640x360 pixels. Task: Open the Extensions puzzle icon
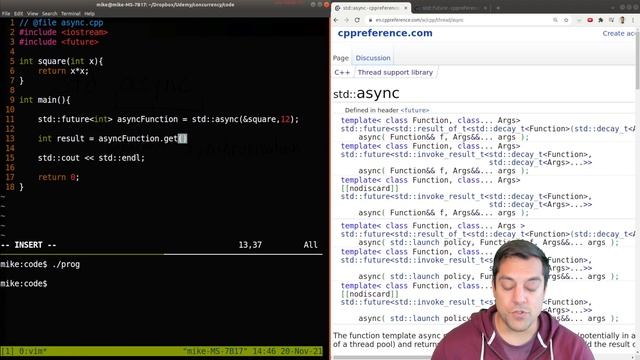point(600,20)
